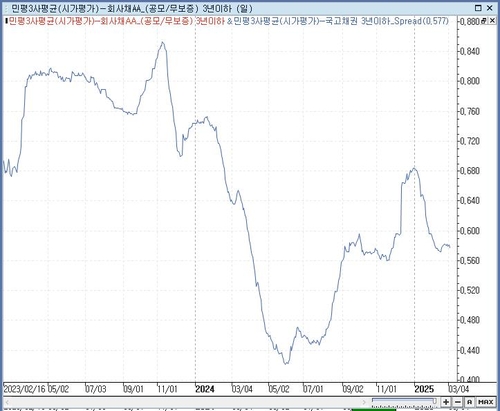Click the 0.600 value on the price axis
Image resolution: width=500 pixels, height=411 pixels.
point(470,231)
